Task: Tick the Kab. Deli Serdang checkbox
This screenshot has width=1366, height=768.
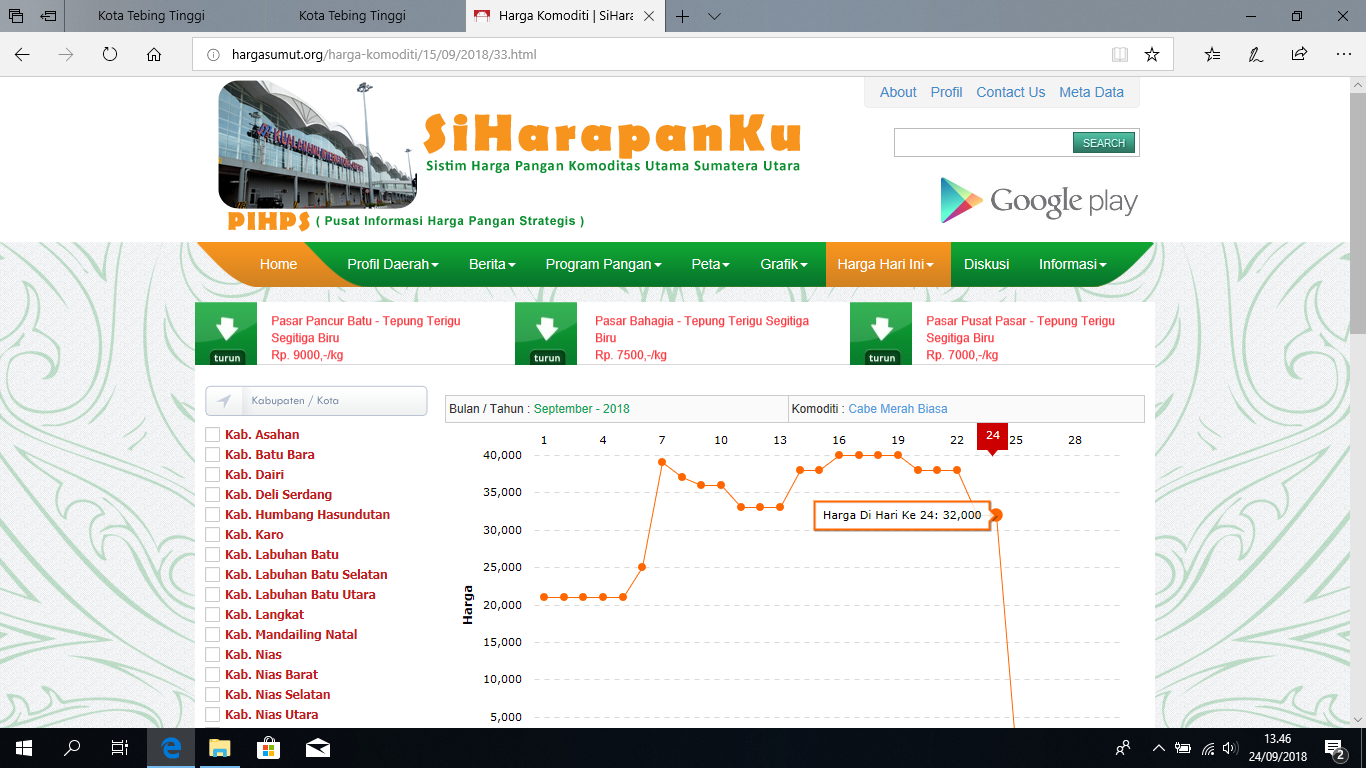Action: pos(212,495)
